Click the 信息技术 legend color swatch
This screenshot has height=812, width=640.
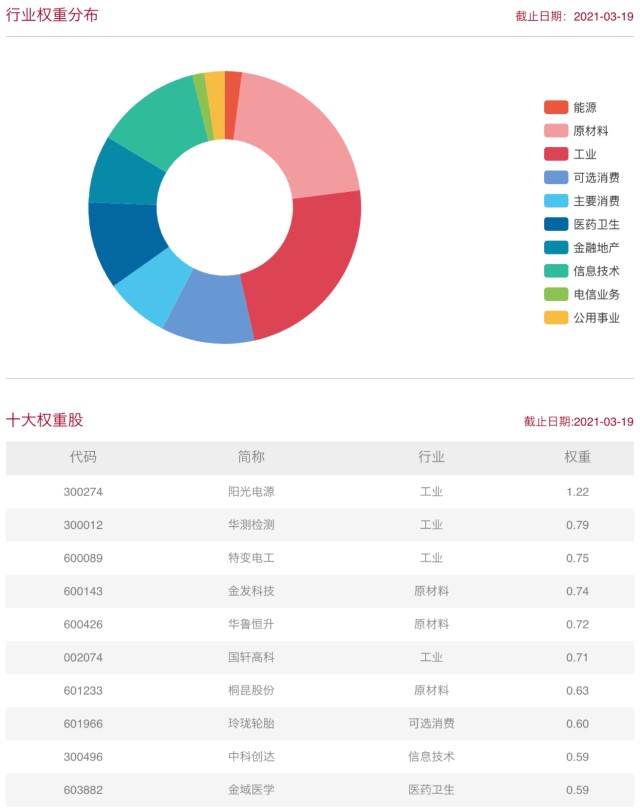pyautogui.click(x=556, y=271)
